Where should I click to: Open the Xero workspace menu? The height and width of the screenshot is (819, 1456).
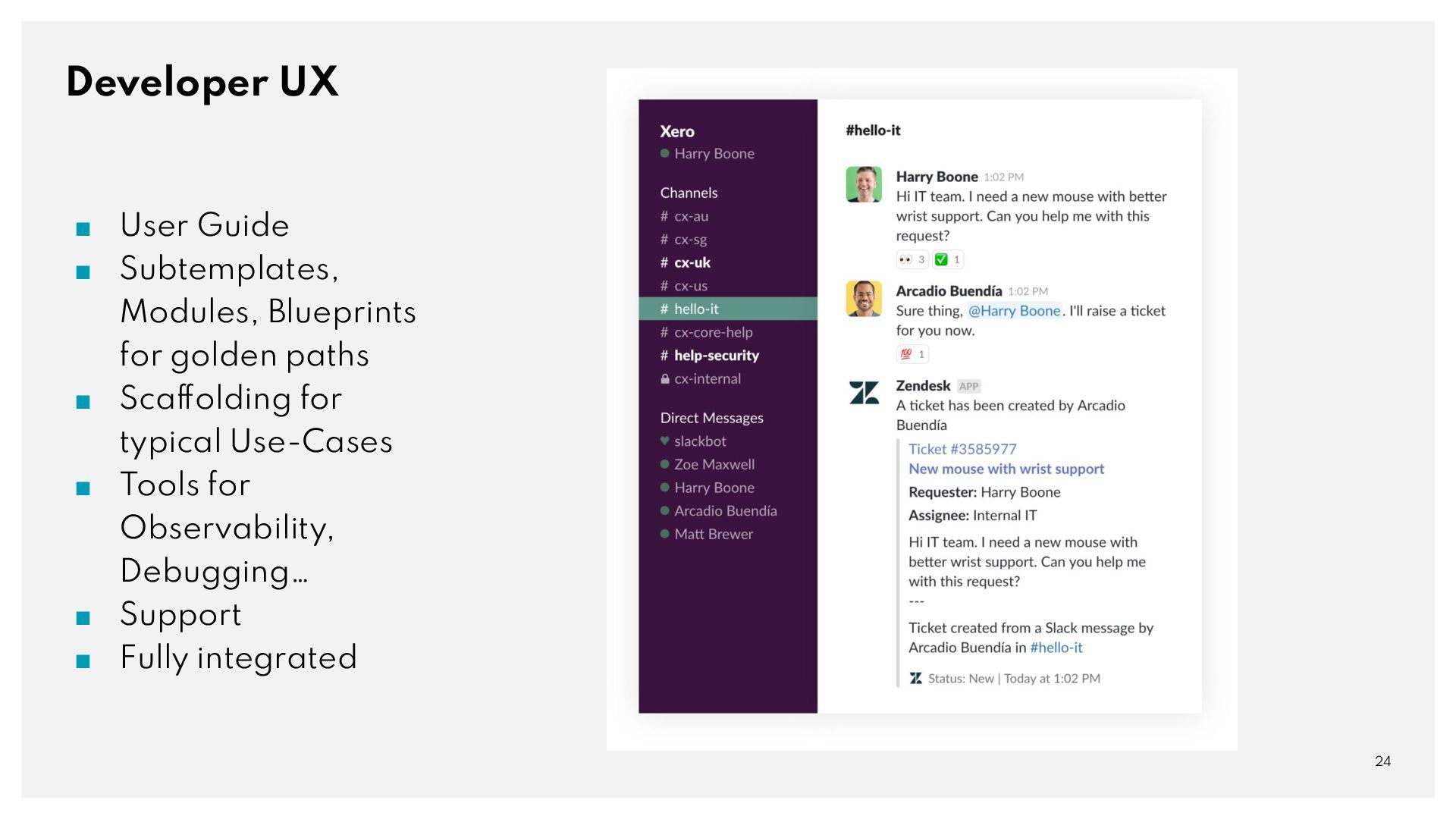pos(677,131)
